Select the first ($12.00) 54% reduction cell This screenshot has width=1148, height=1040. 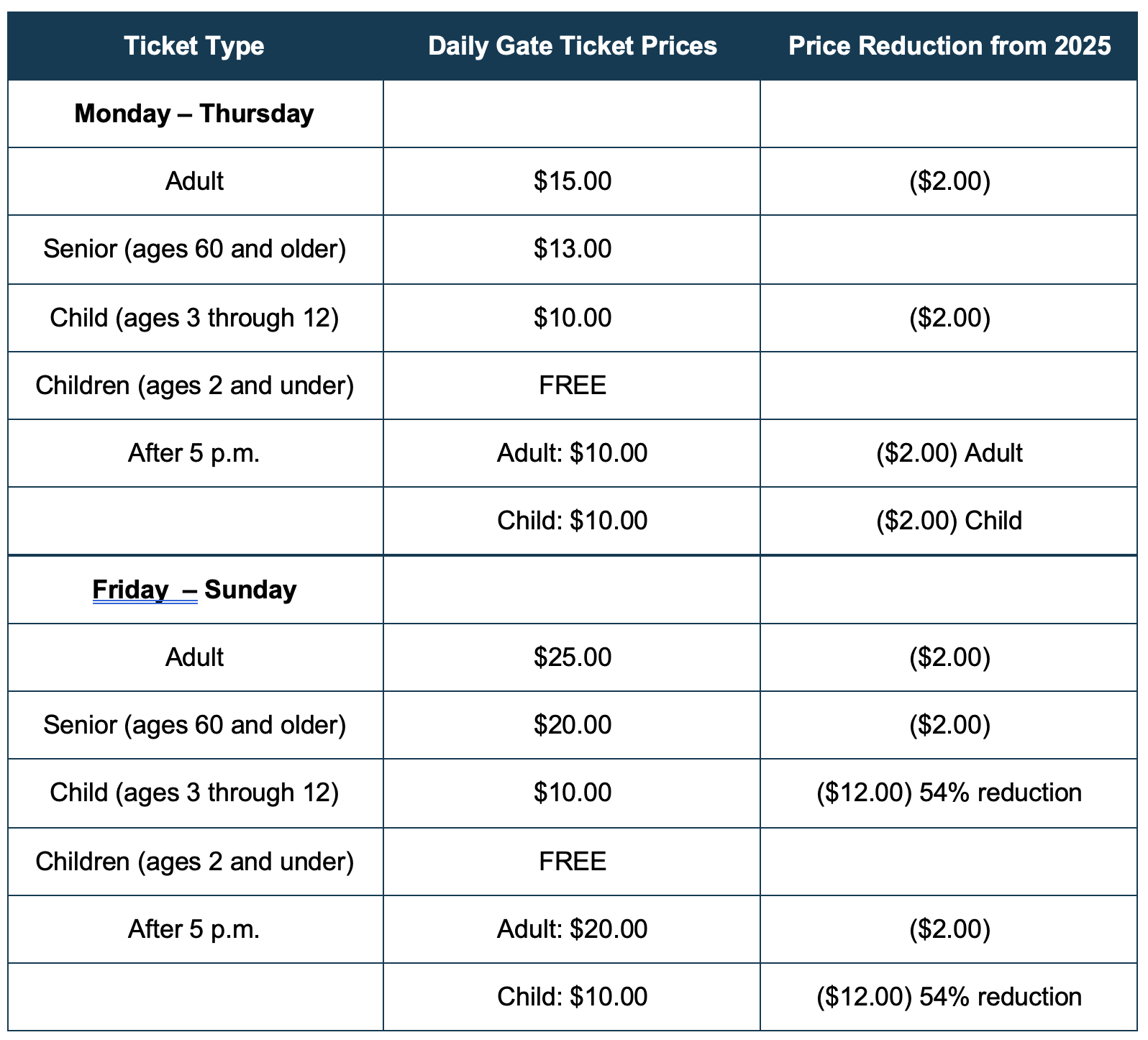(x=949, y=793)
